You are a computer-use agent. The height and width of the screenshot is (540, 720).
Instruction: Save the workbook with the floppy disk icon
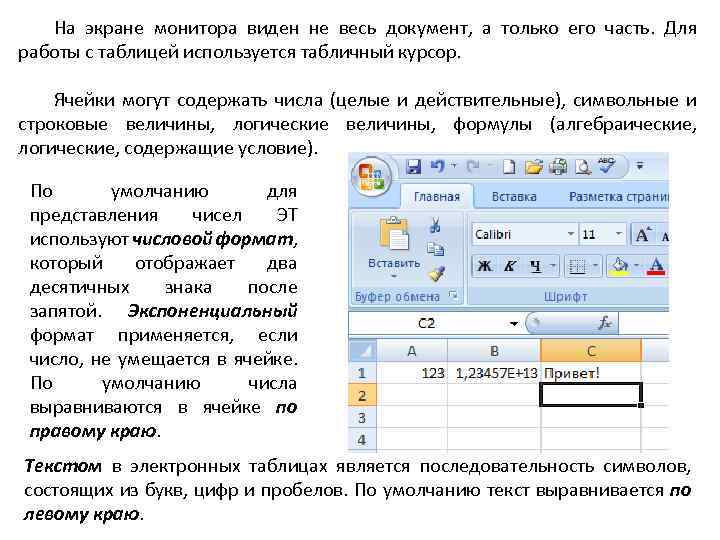(414, 167)
